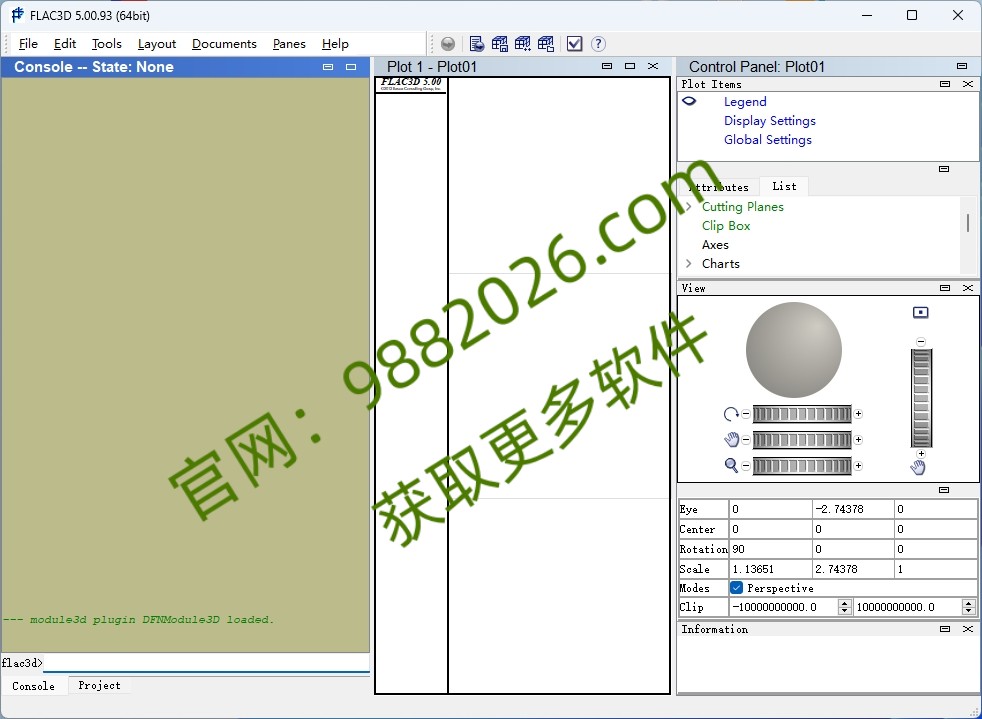Select the List tab

pos(784,186)
